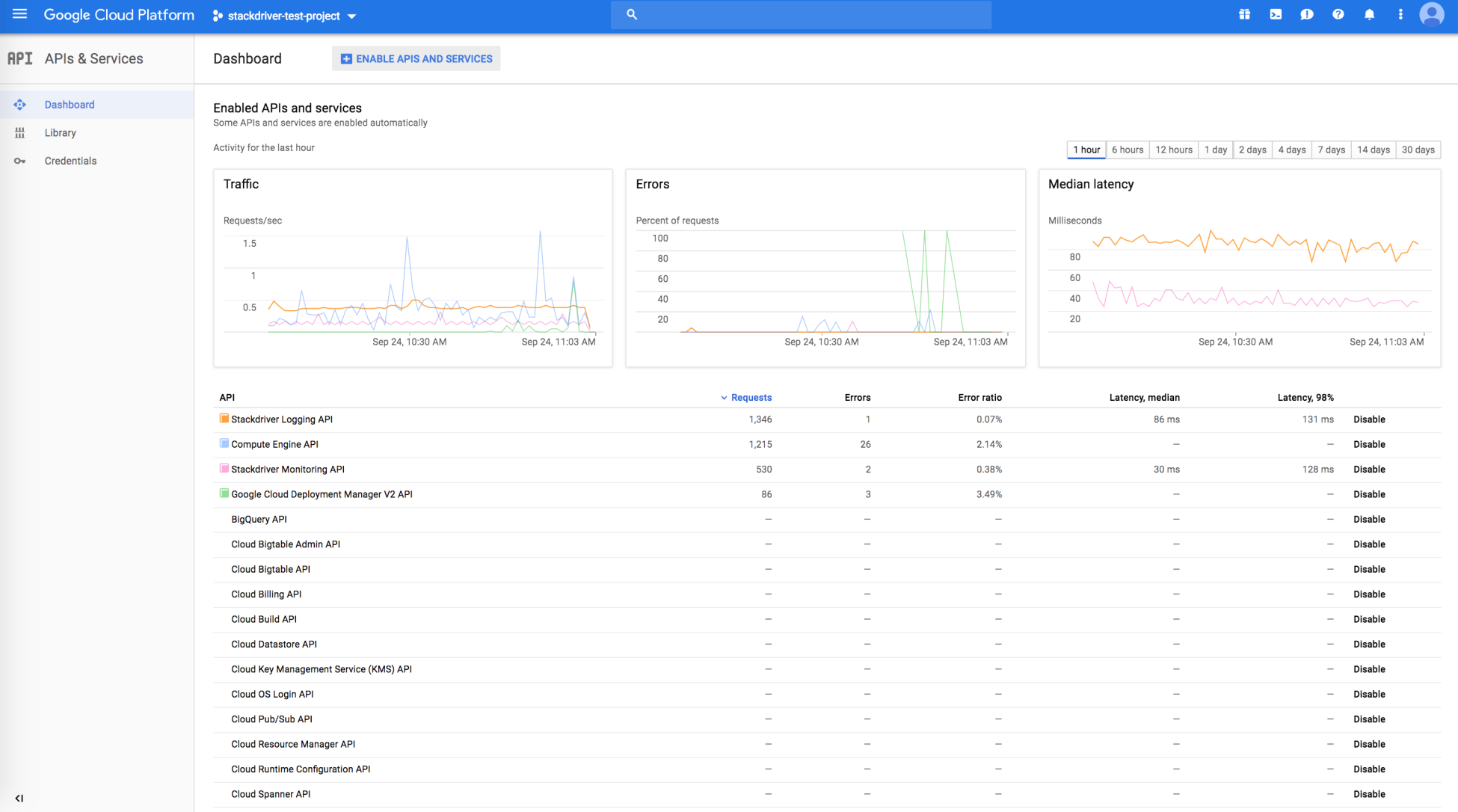Click the Traffic chart
1458x812 pixels.
click(x=413, y=268)
